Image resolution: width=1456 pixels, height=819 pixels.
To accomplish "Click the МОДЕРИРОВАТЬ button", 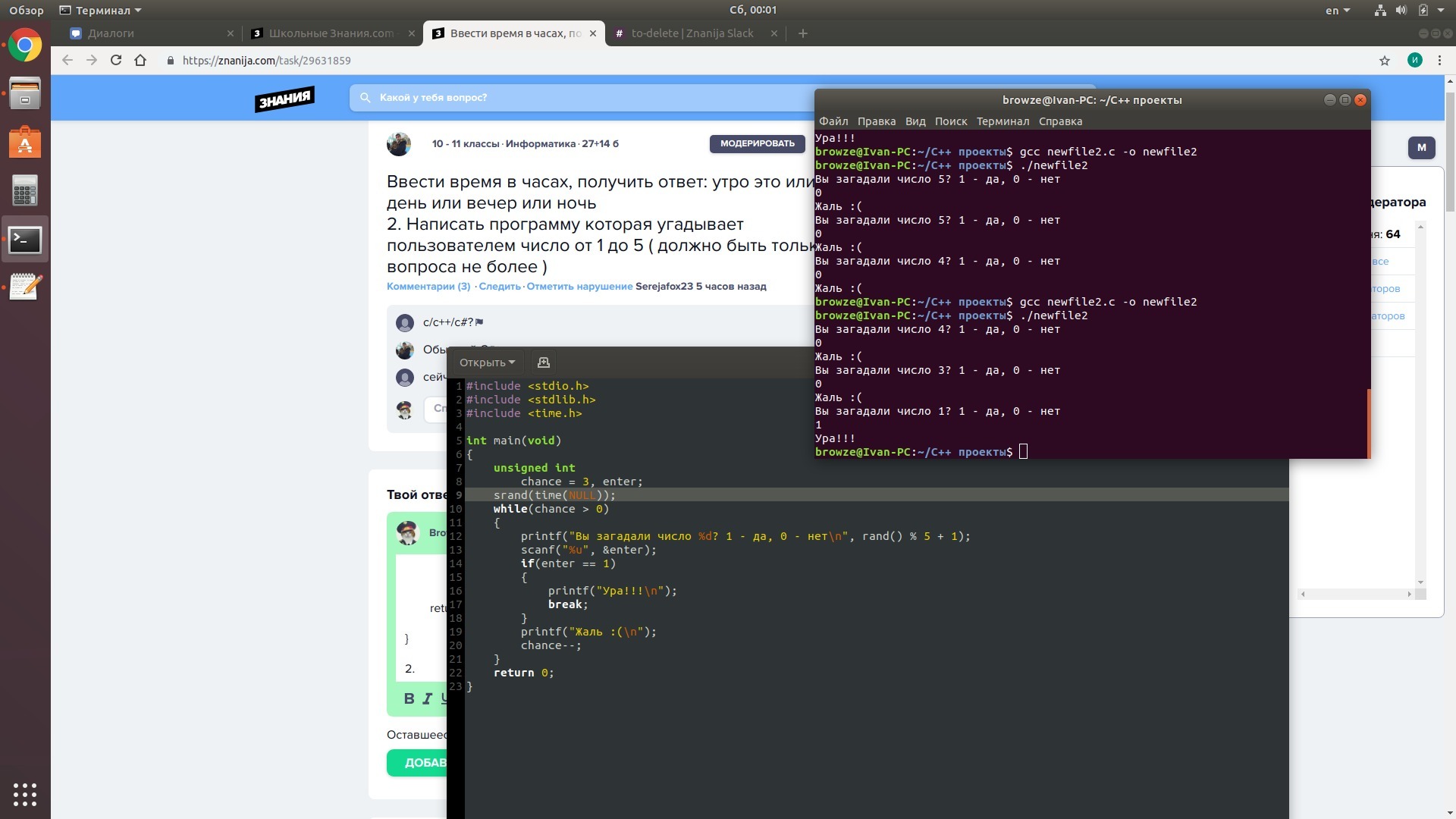I will coord(757,143).
